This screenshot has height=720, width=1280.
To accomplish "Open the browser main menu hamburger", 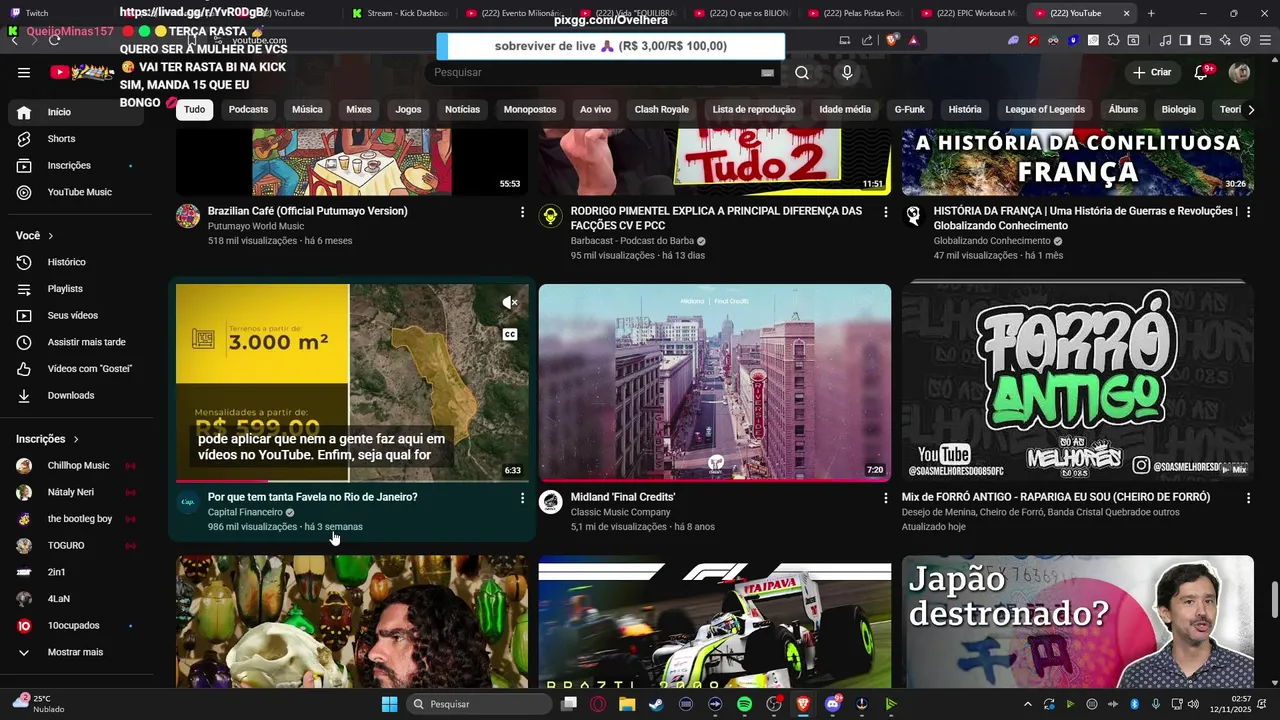I will click(1265, 40).
